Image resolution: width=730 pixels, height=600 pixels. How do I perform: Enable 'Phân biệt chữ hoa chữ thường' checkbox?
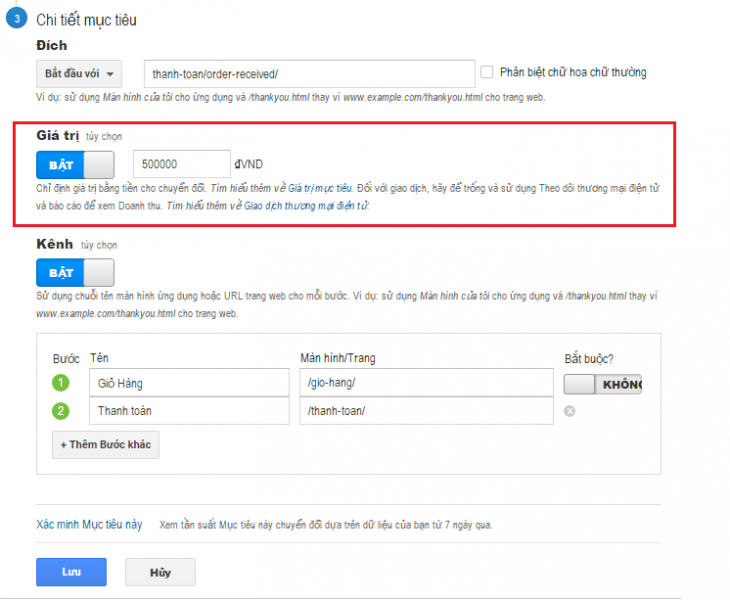pyautogui.click(x=487, y=72)
